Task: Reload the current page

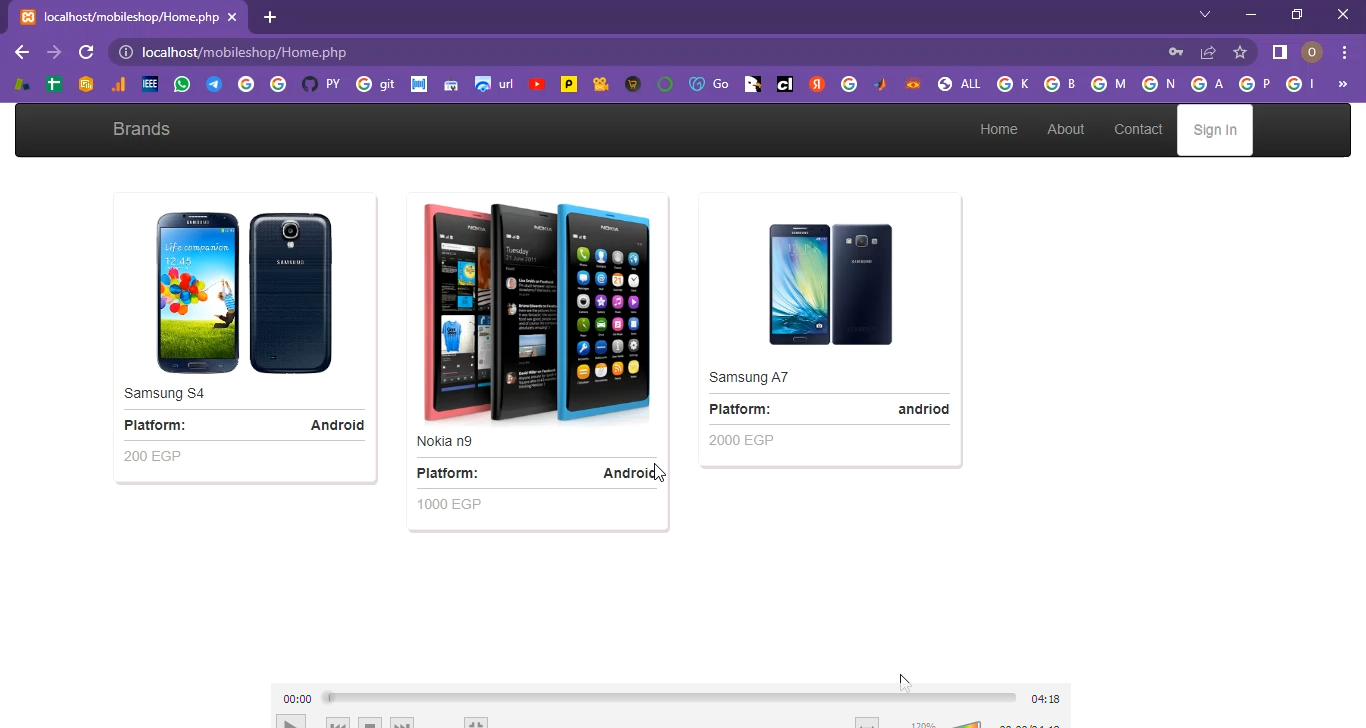Action: [86, 52]
